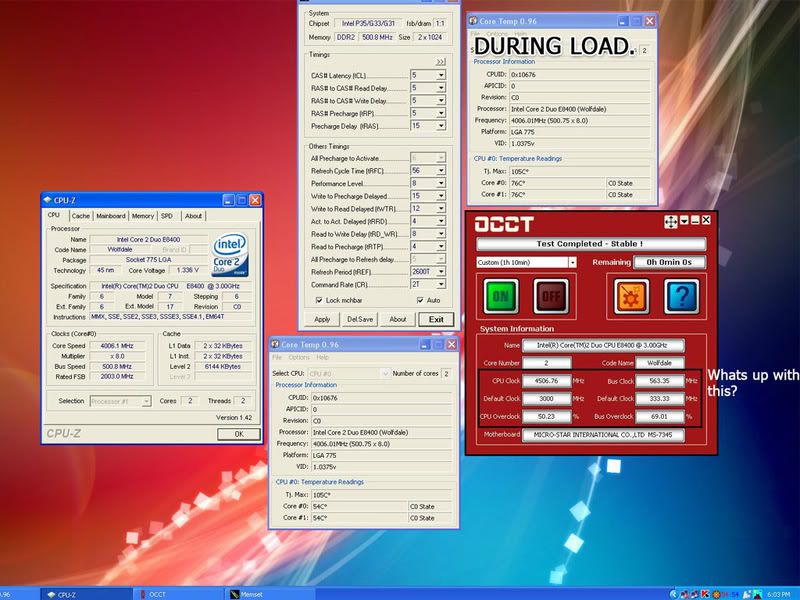The height and width of the screenshot is (600, 800).
Task: Open the Performance Level dropdown
Action: tap(441, 183)
